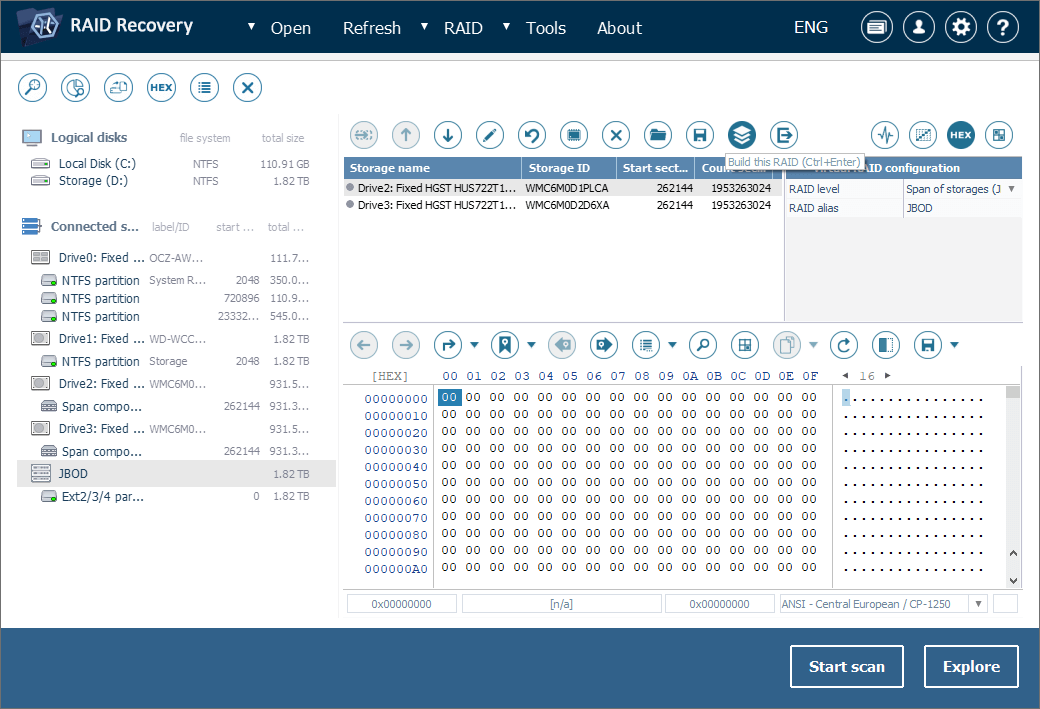The width and height of the screenshot is (1040, 709).
Task: Open the folder icon to load a RAID configuration
Action: click(x=657, y=134)
